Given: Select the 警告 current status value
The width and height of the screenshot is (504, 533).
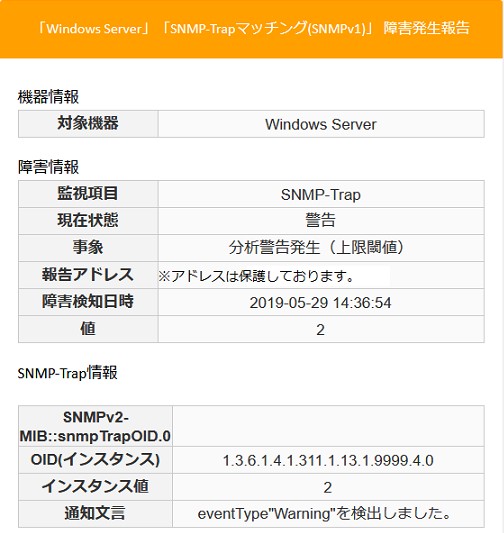Looking at the screenshot, I should 321,221.
